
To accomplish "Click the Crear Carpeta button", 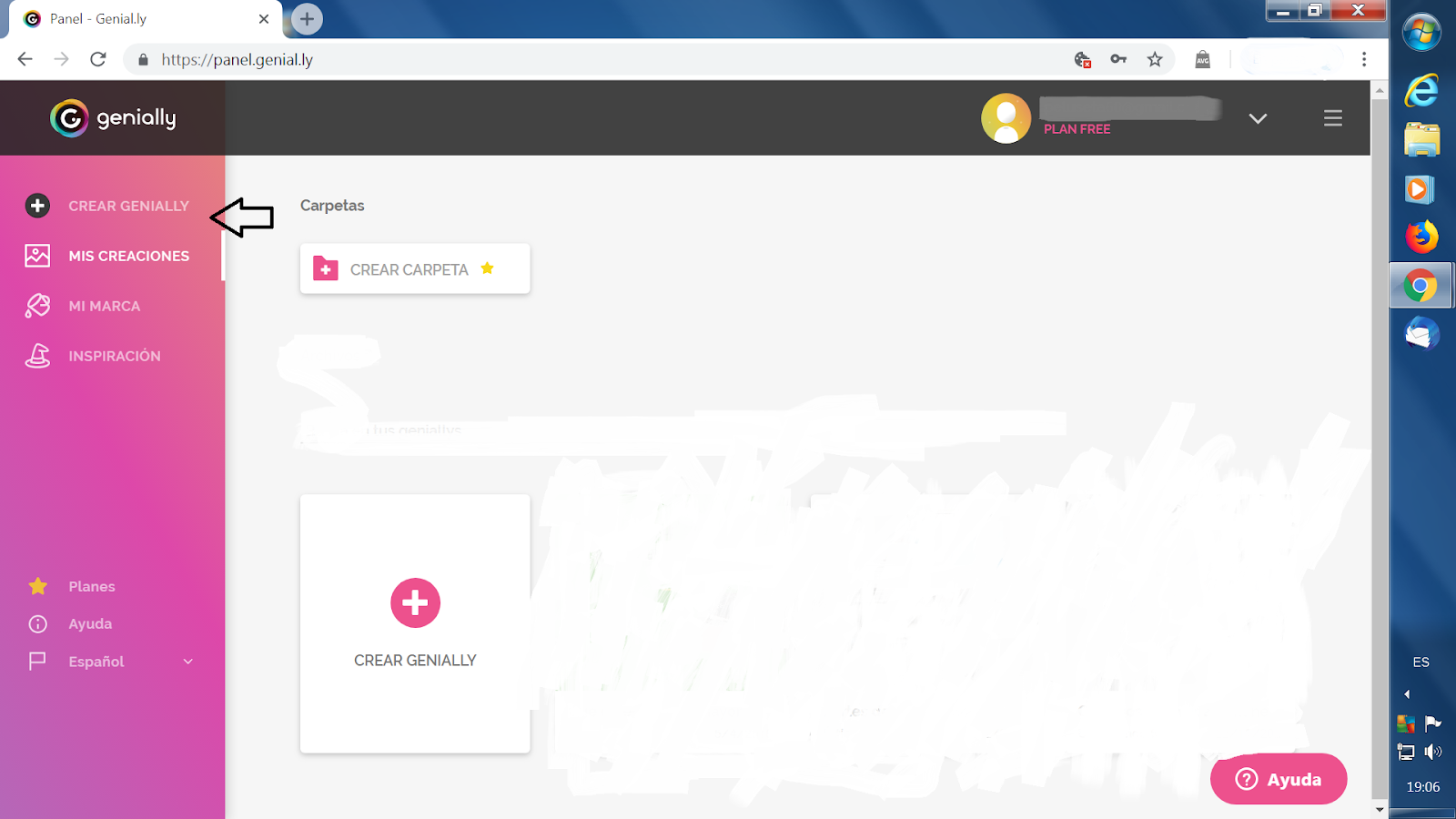I will (415, 268).
